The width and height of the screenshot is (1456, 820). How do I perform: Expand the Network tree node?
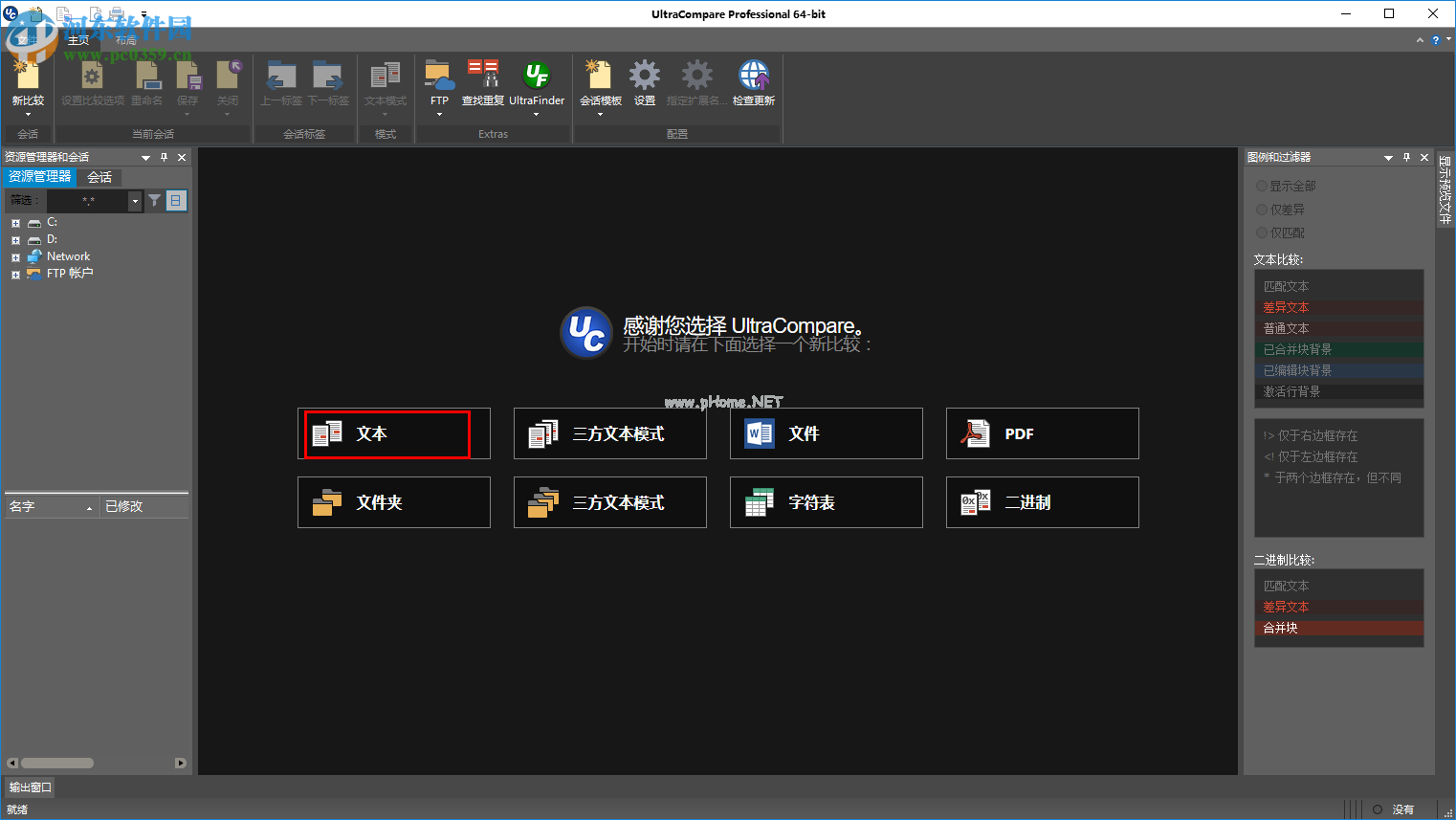(x=15, y=257)
